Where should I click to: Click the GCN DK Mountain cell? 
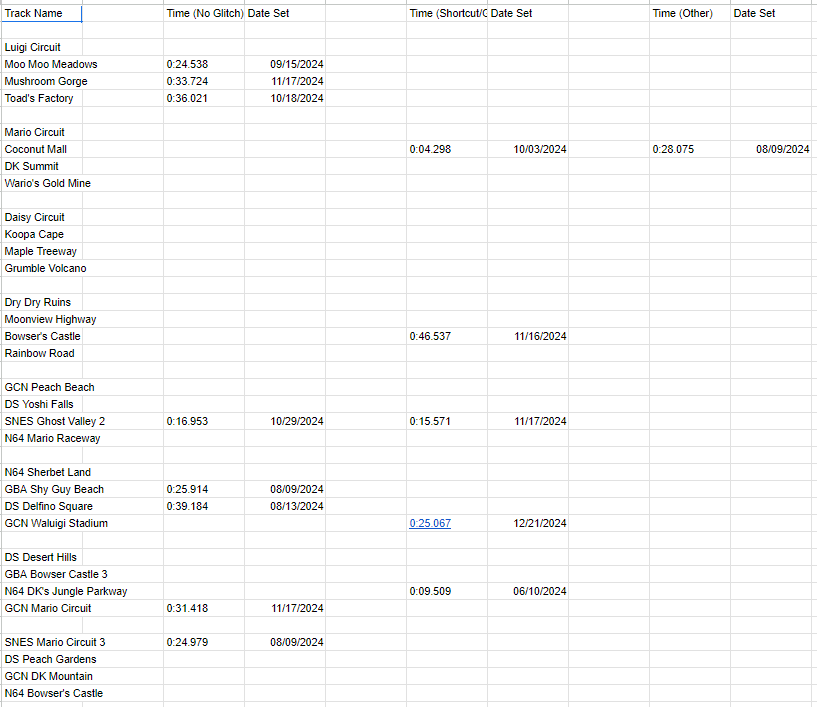point(42,676)
